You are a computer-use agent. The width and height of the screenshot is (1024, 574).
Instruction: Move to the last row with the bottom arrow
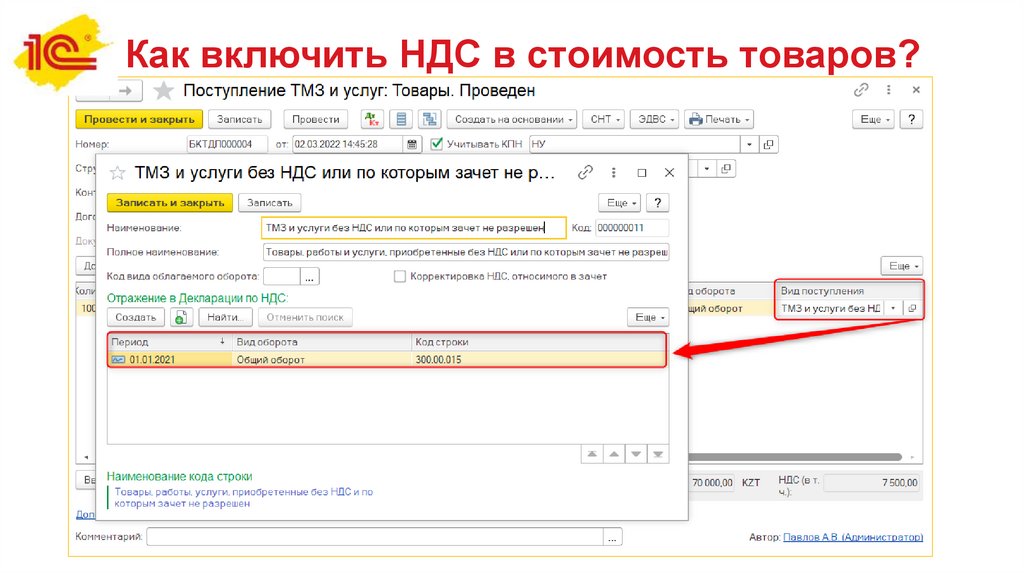[657, 454]
